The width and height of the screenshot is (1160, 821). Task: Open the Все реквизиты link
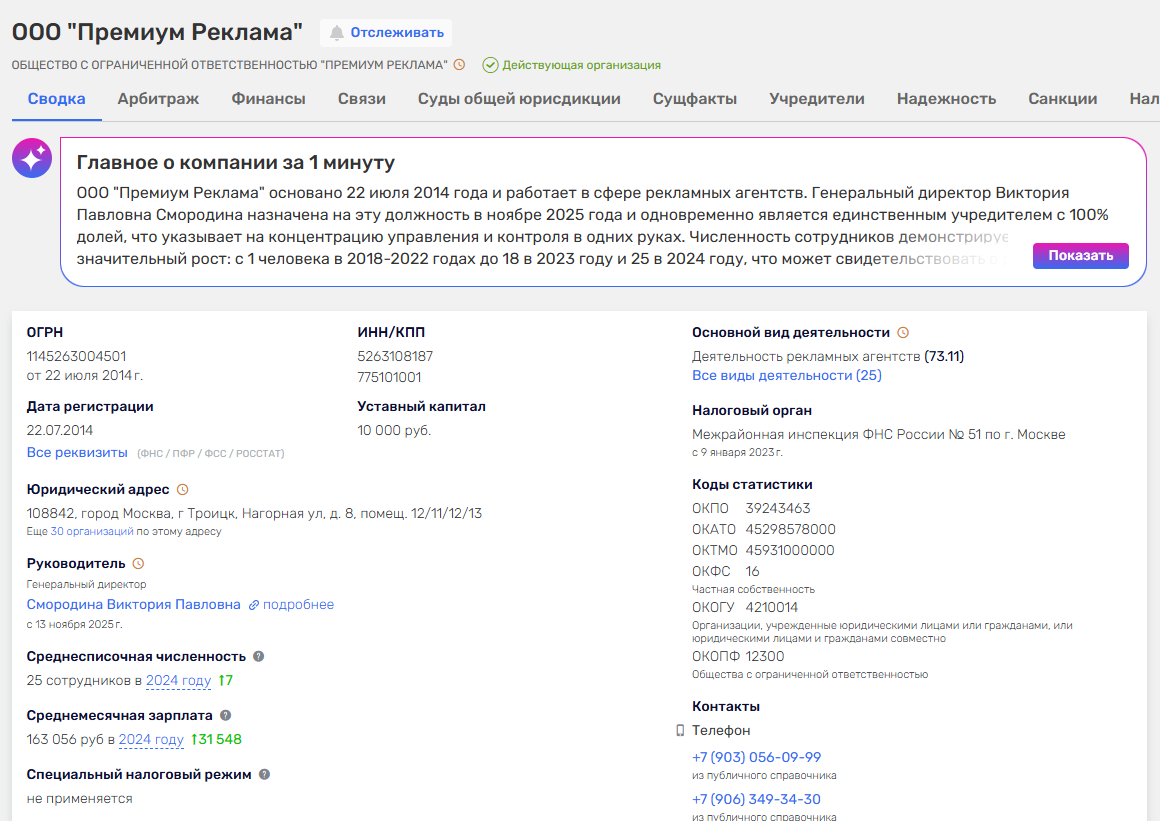point(77,453)
